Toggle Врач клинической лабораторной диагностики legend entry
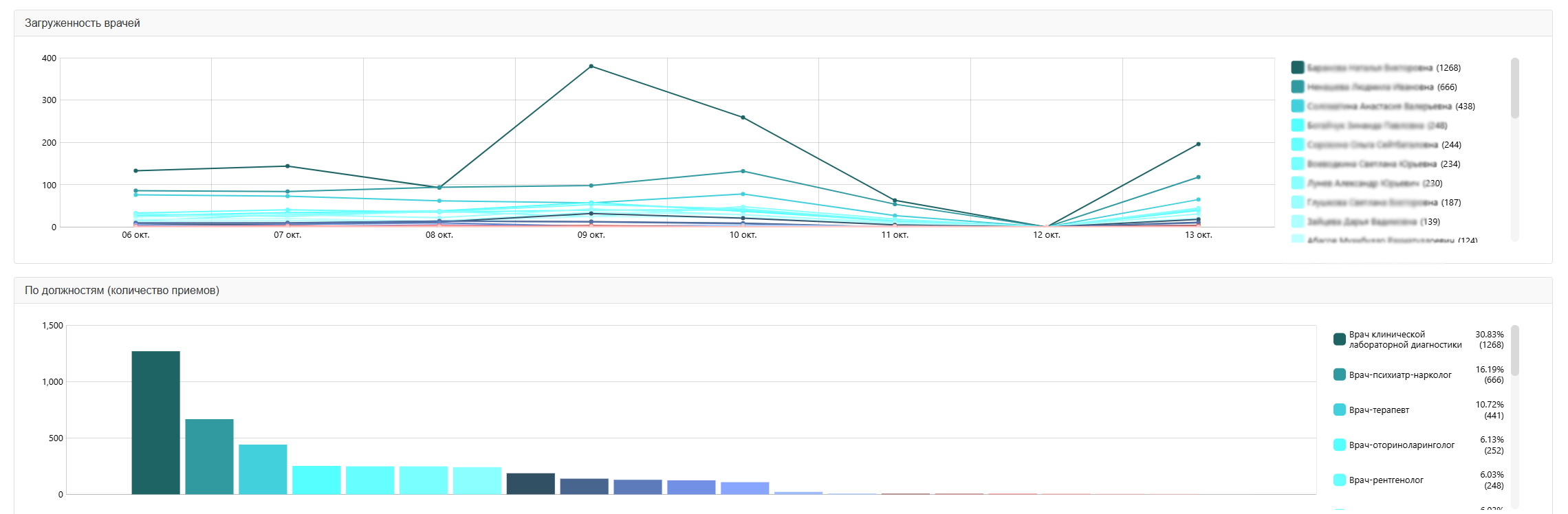The width and height of the screenshot is (1568, 514). click(x=1404, y=339)
